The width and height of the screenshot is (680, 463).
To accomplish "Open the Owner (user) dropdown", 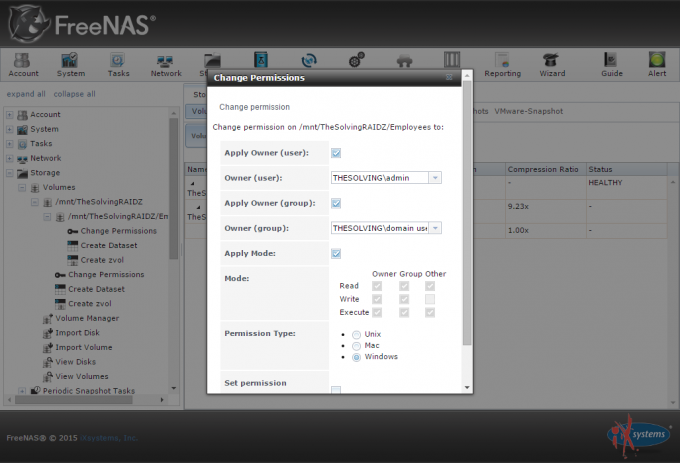I will click(435, 178).
